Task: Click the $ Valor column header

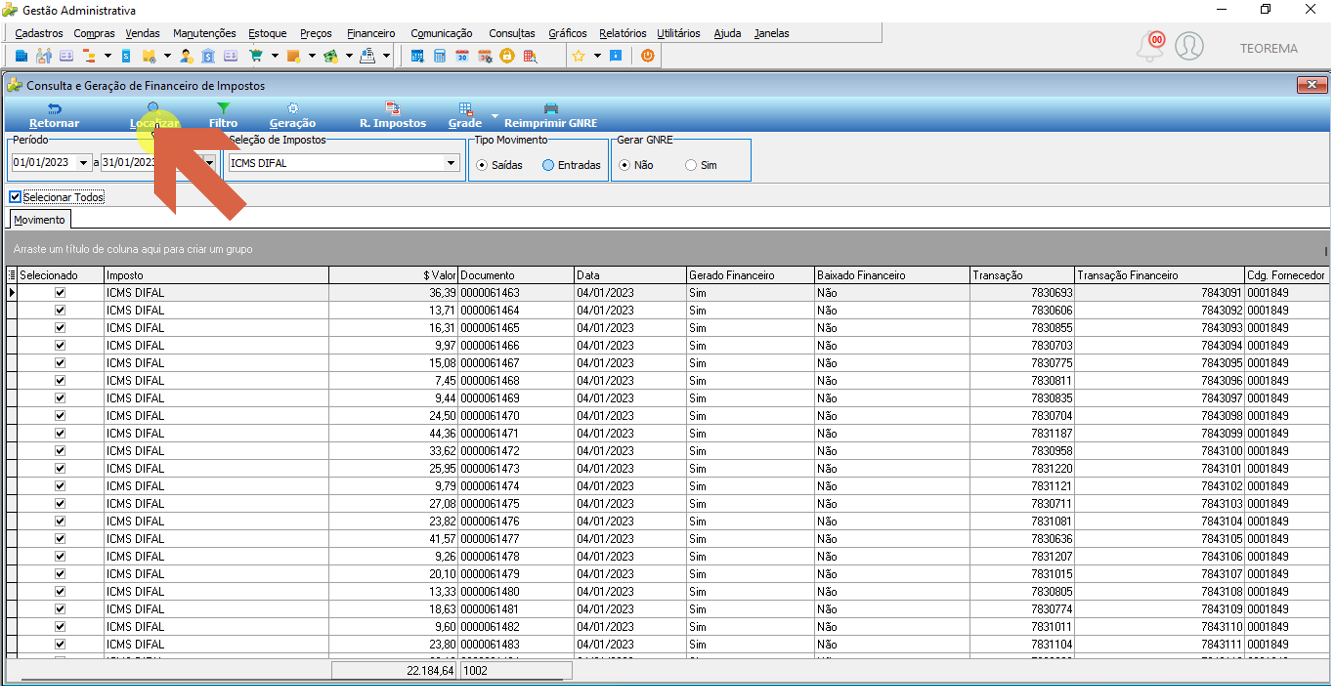Action: 393,275
